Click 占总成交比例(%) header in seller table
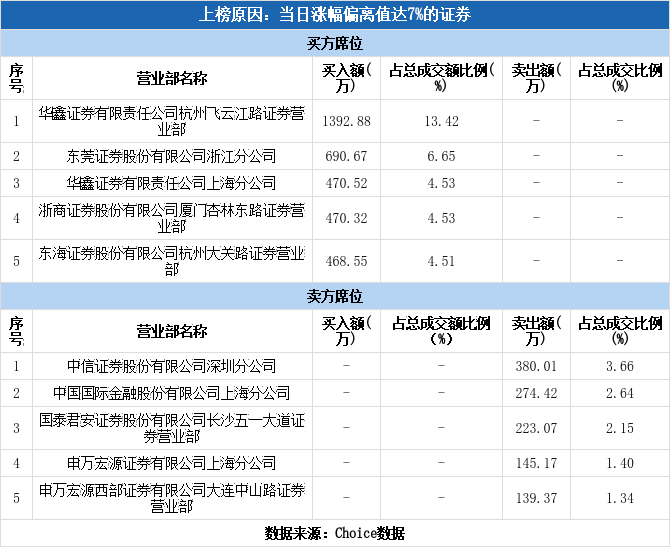 tap(620, 331)
